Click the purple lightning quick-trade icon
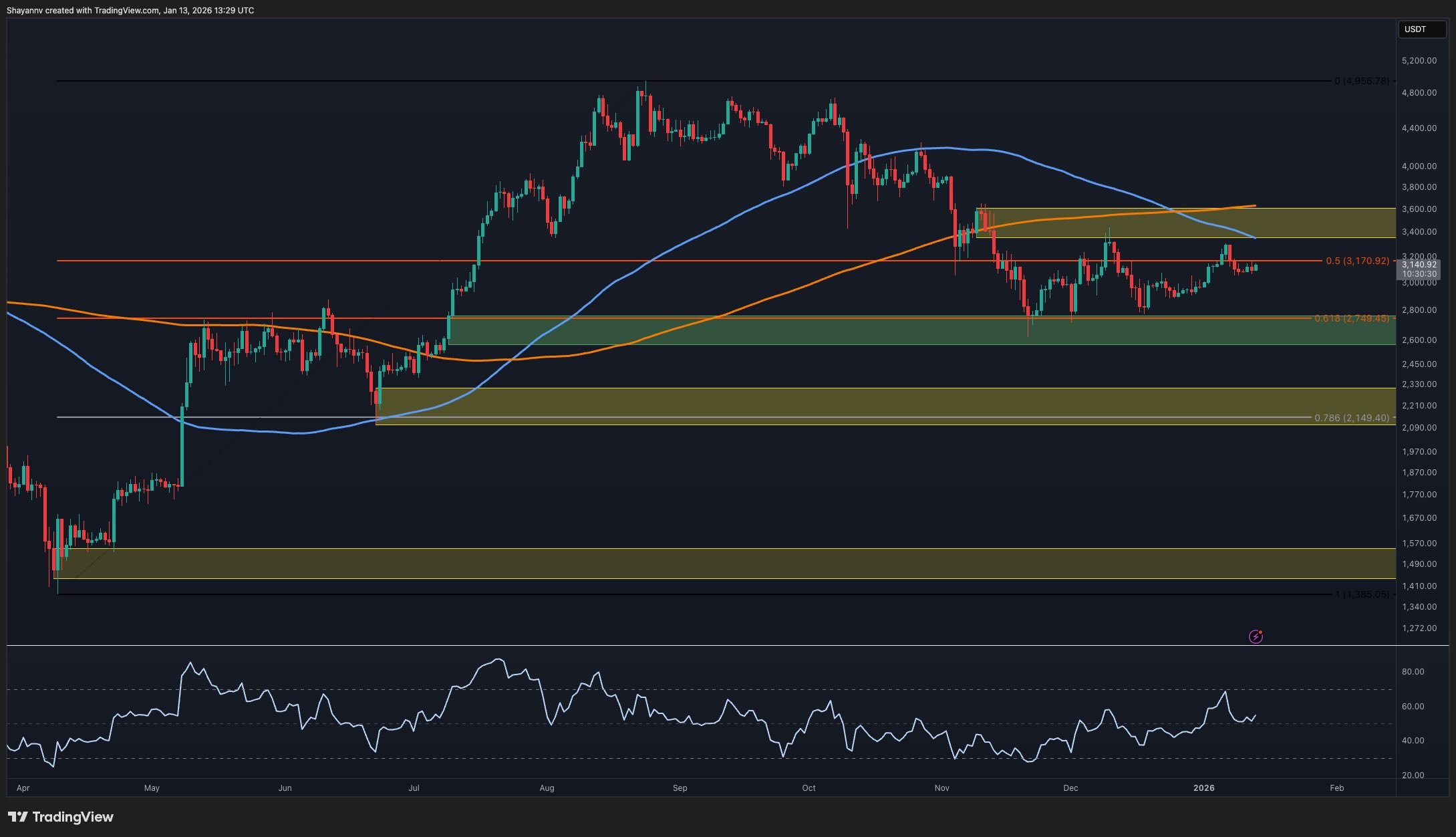 pos(1256,636)
